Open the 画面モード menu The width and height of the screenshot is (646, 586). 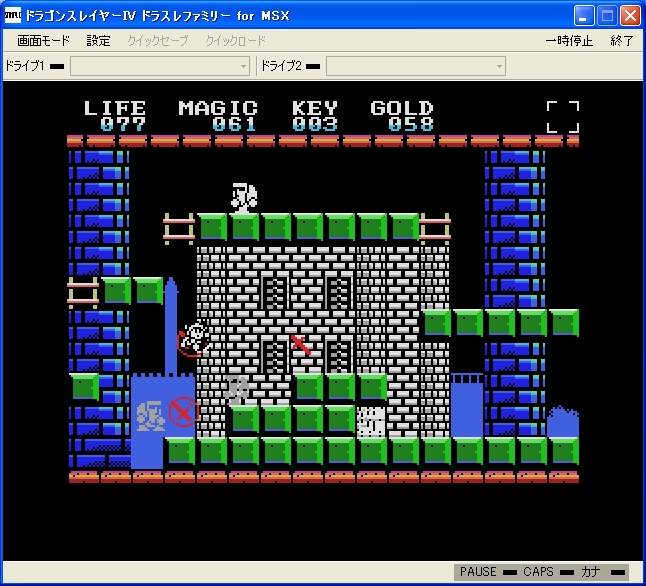[x=43, y=41]
